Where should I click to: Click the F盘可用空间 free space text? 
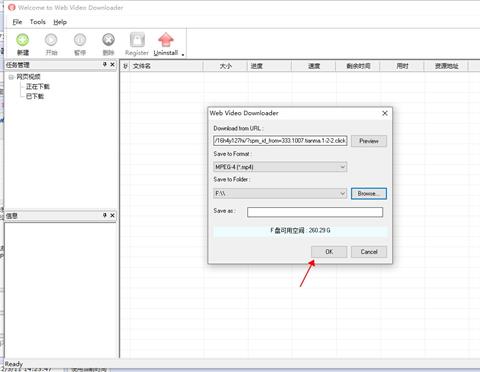pyautogui.click(x=300, y=230)
